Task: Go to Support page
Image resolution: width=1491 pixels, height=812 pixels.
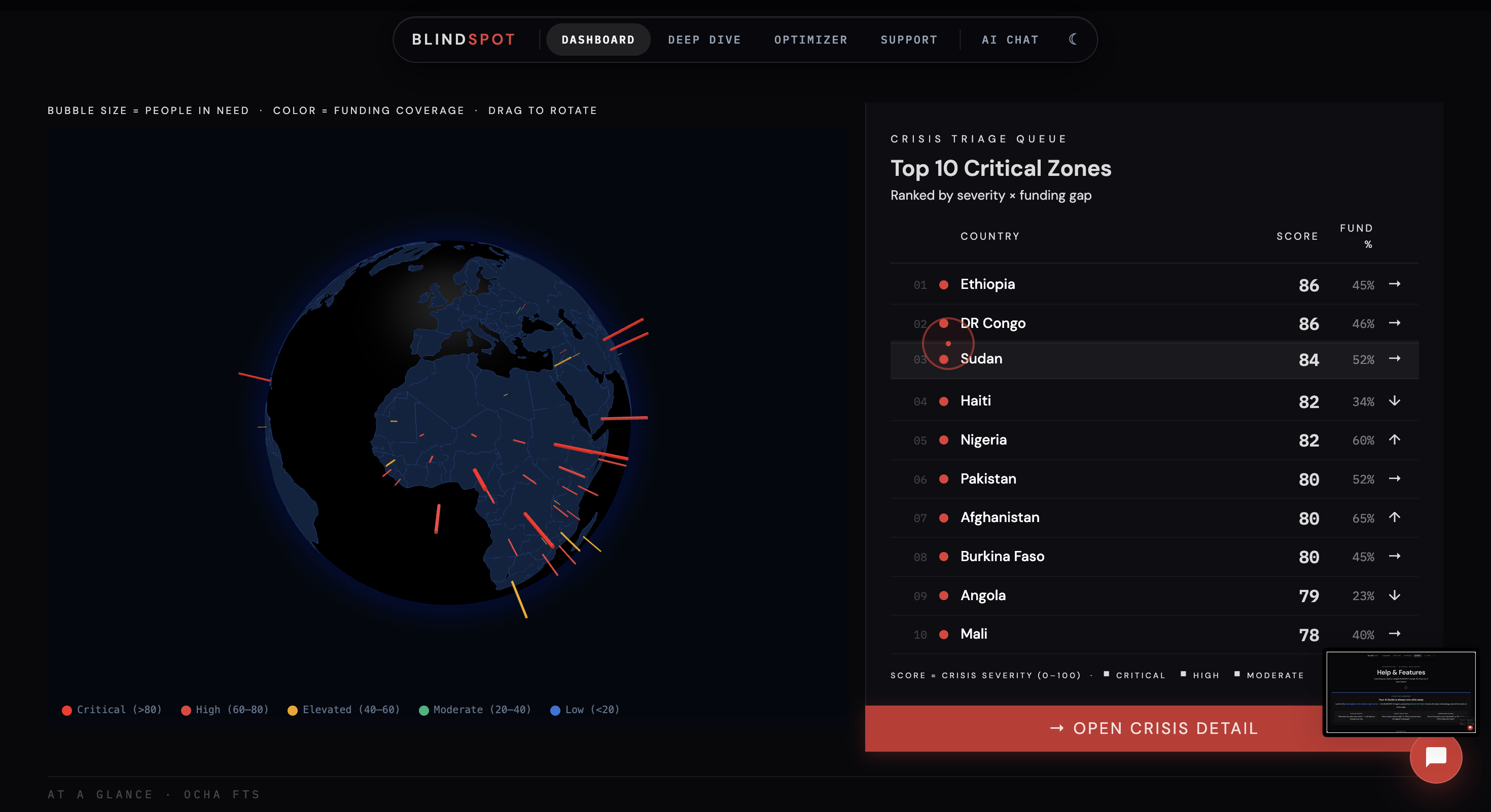Action: [908, 40]
